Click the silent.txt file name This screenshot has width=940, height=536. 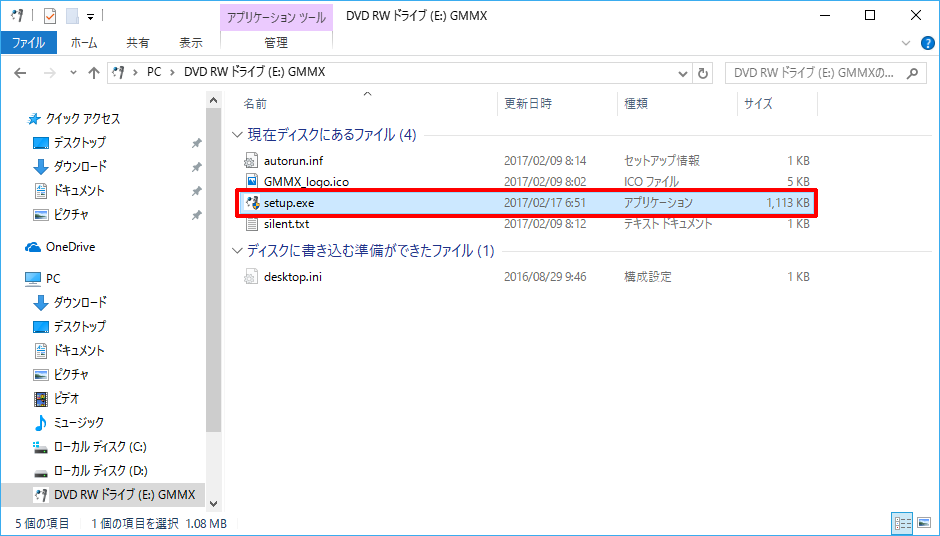(287, 224)
